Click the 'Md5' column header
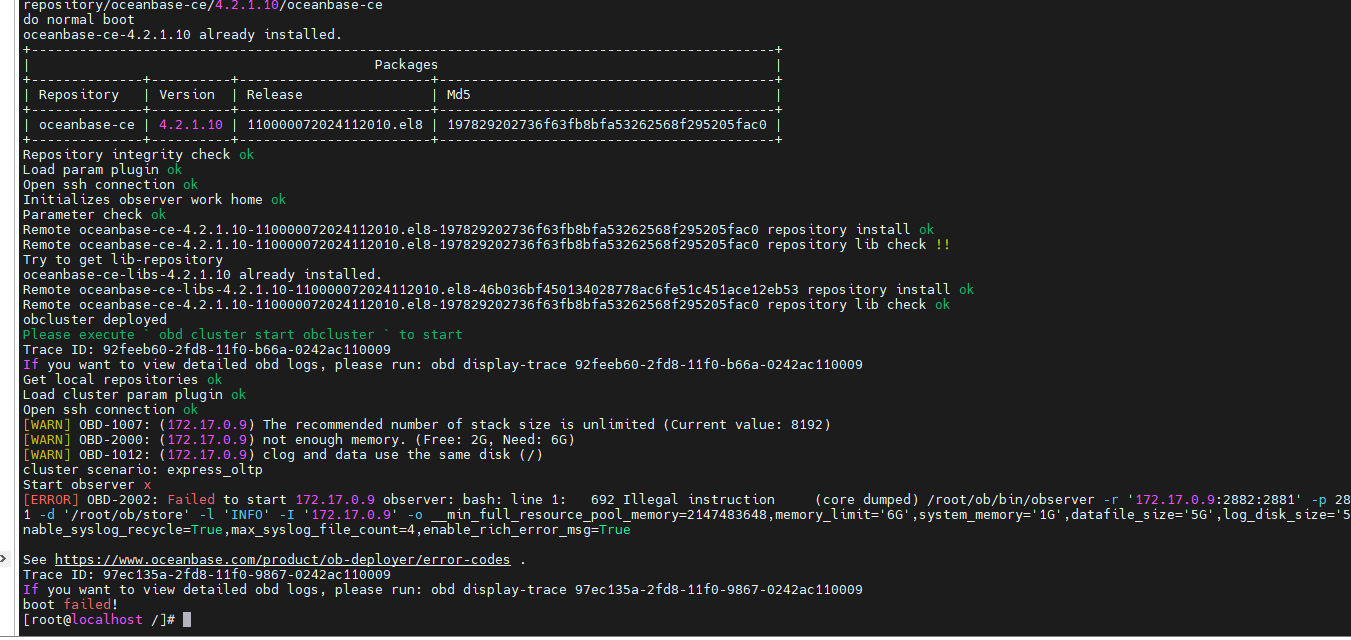This screenshot has height=640, width=1351. 459,95
